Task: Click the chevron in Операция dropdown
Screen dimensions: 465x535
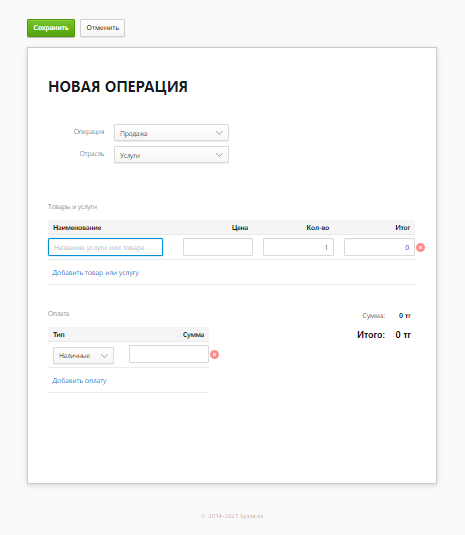Action: 219,133
